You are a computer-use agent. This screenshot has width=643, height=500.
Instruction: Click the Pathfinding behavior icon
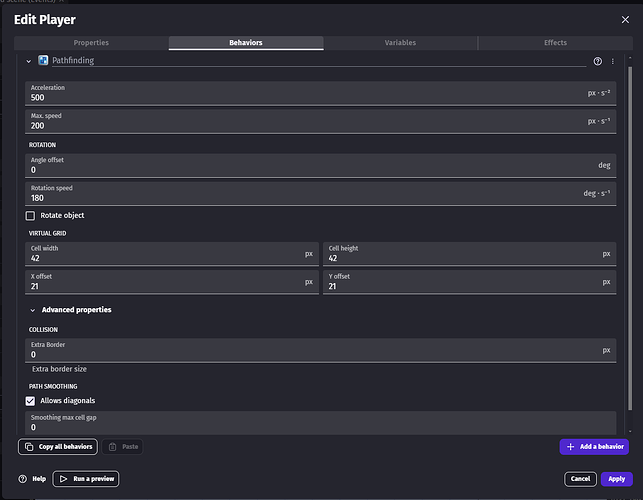click(x=43, y=61)
